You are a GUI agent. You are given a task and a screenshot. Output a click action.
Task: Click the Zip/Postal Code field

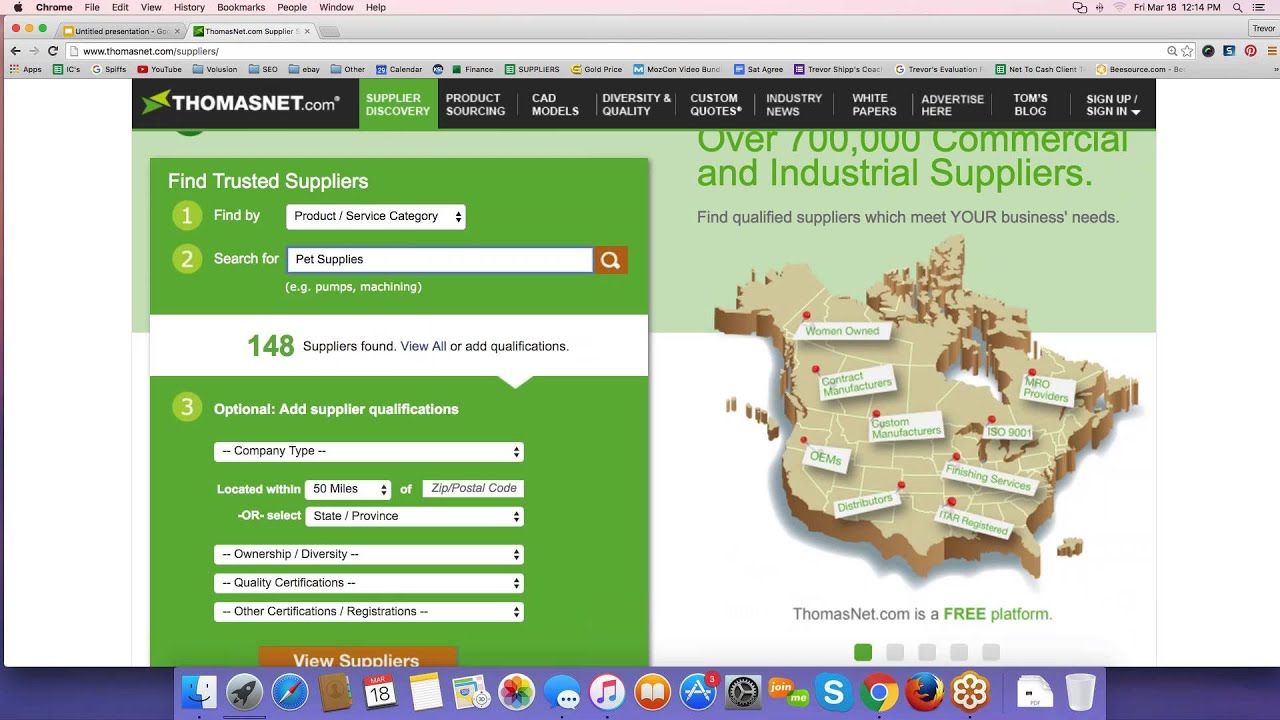473,489
